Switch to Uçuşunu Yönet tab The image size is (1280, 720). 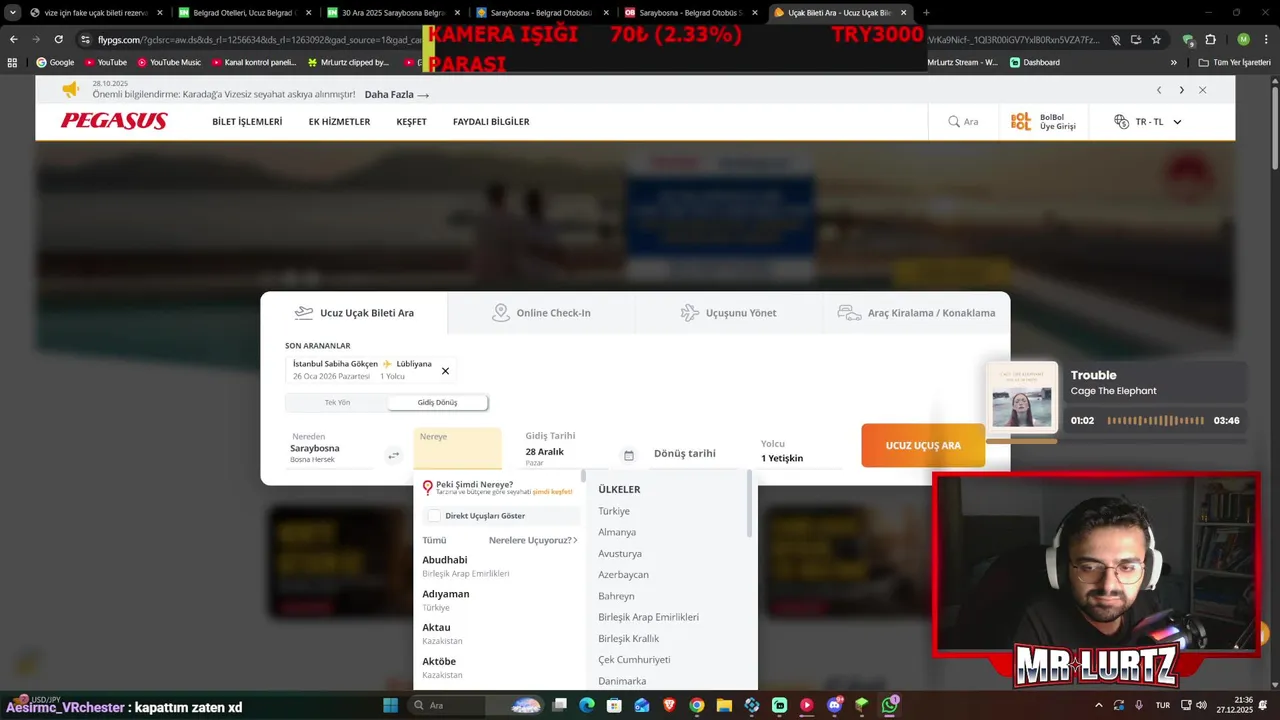(x=729, y=313)
